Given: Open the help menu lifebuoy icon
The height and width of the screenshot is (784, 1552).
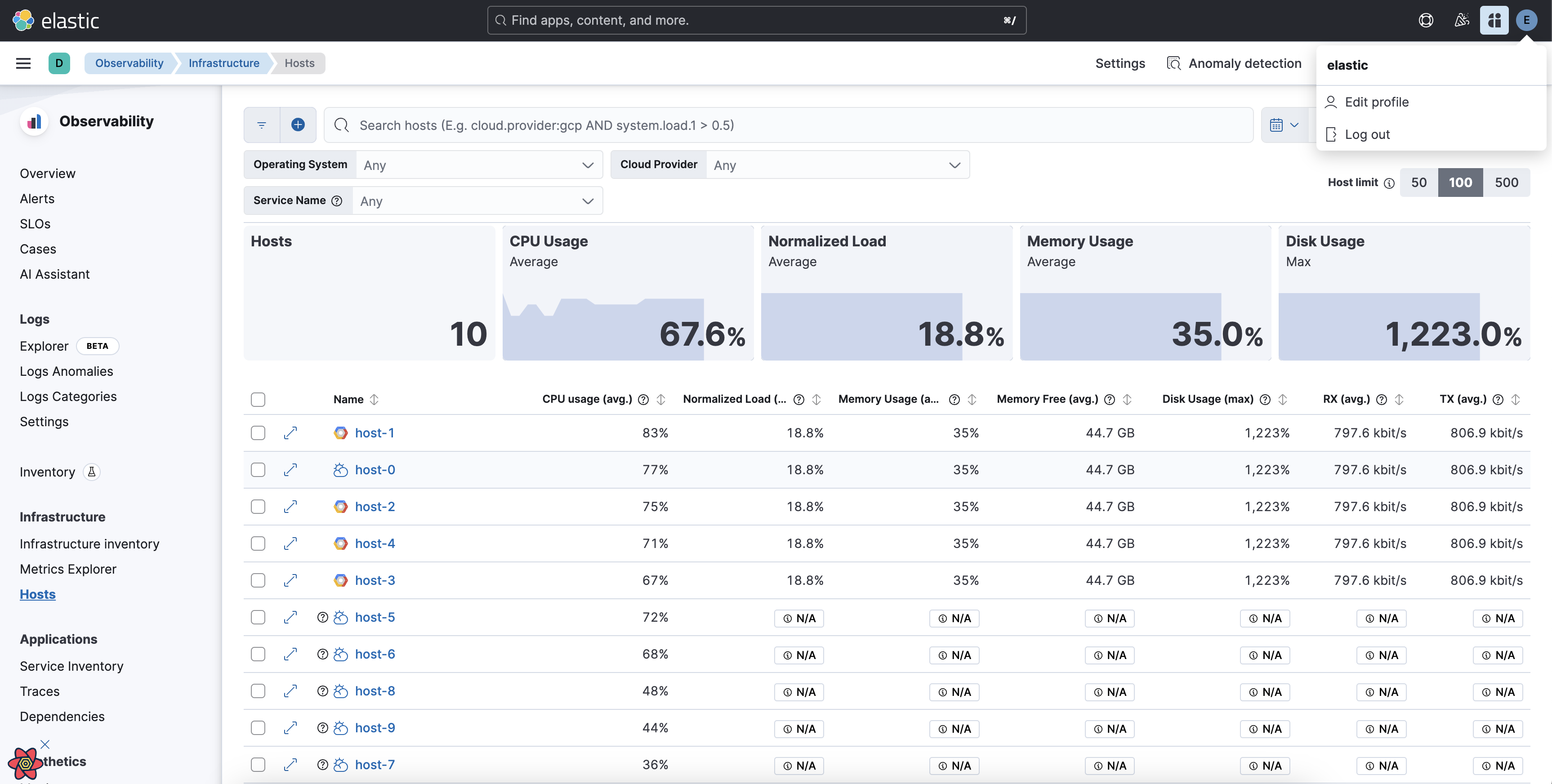Looking at the screenshot, I should coord(1426,21).
